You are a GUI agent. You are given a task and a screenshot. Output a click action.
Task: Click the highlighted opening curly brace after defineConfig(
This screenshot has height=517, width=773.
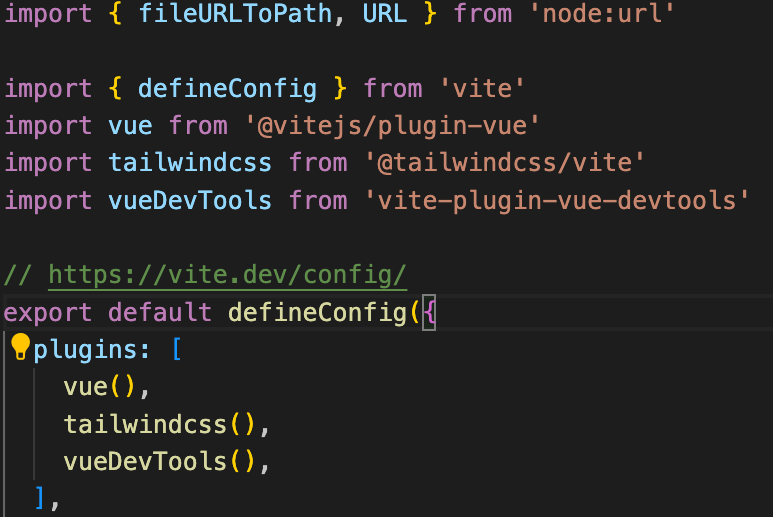click(x=429, y=312)
